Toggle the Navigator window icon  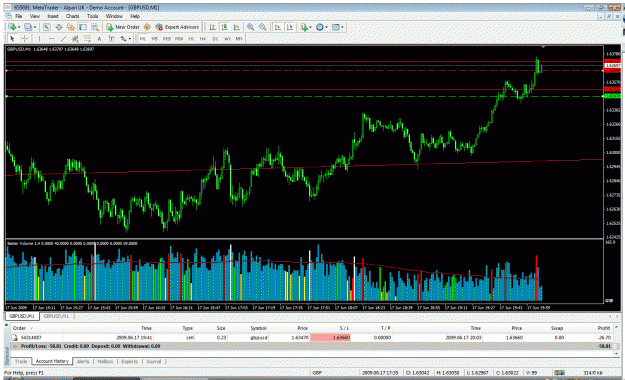tap(71, 27)
